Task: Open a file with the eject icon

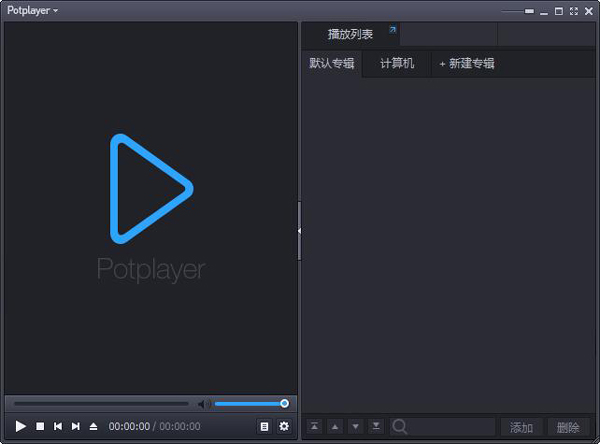Action: (93, 426)
